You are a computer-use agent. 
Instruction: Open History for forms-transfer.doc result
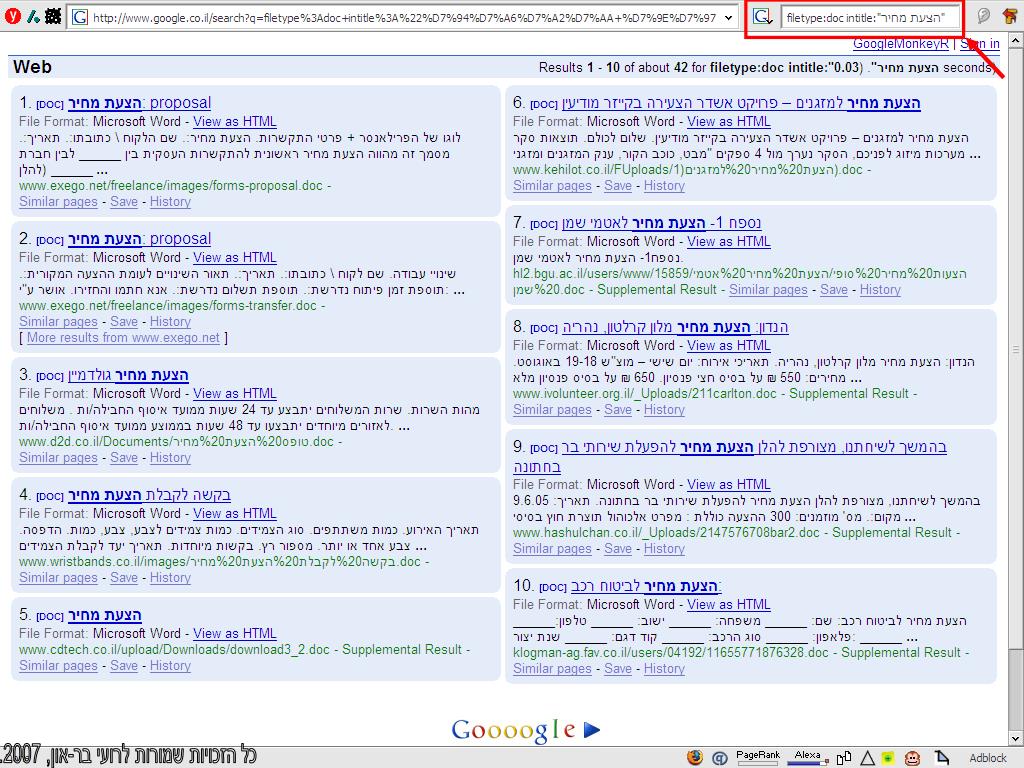(x=170, y=322)
